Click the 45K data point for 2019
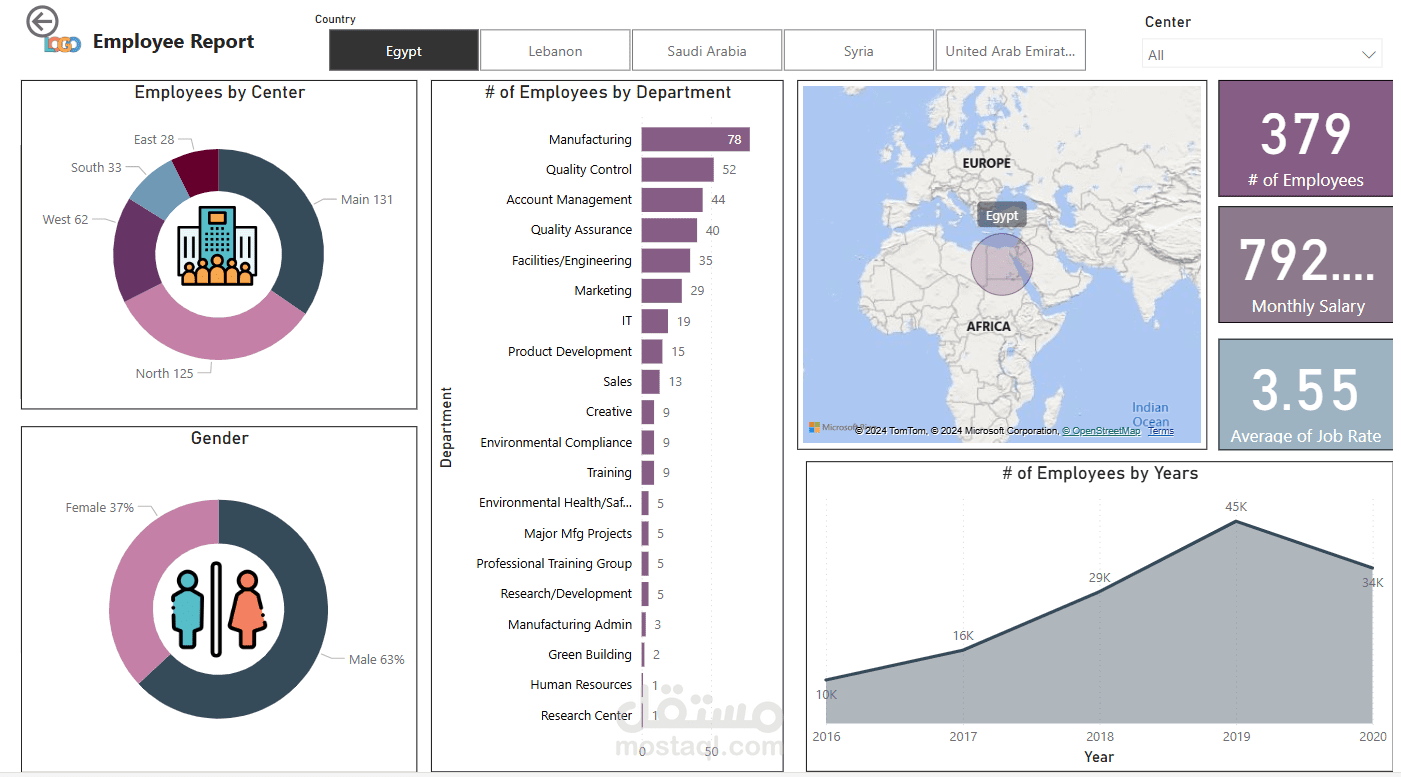1401x777 pixels. tap(1236, 521)
